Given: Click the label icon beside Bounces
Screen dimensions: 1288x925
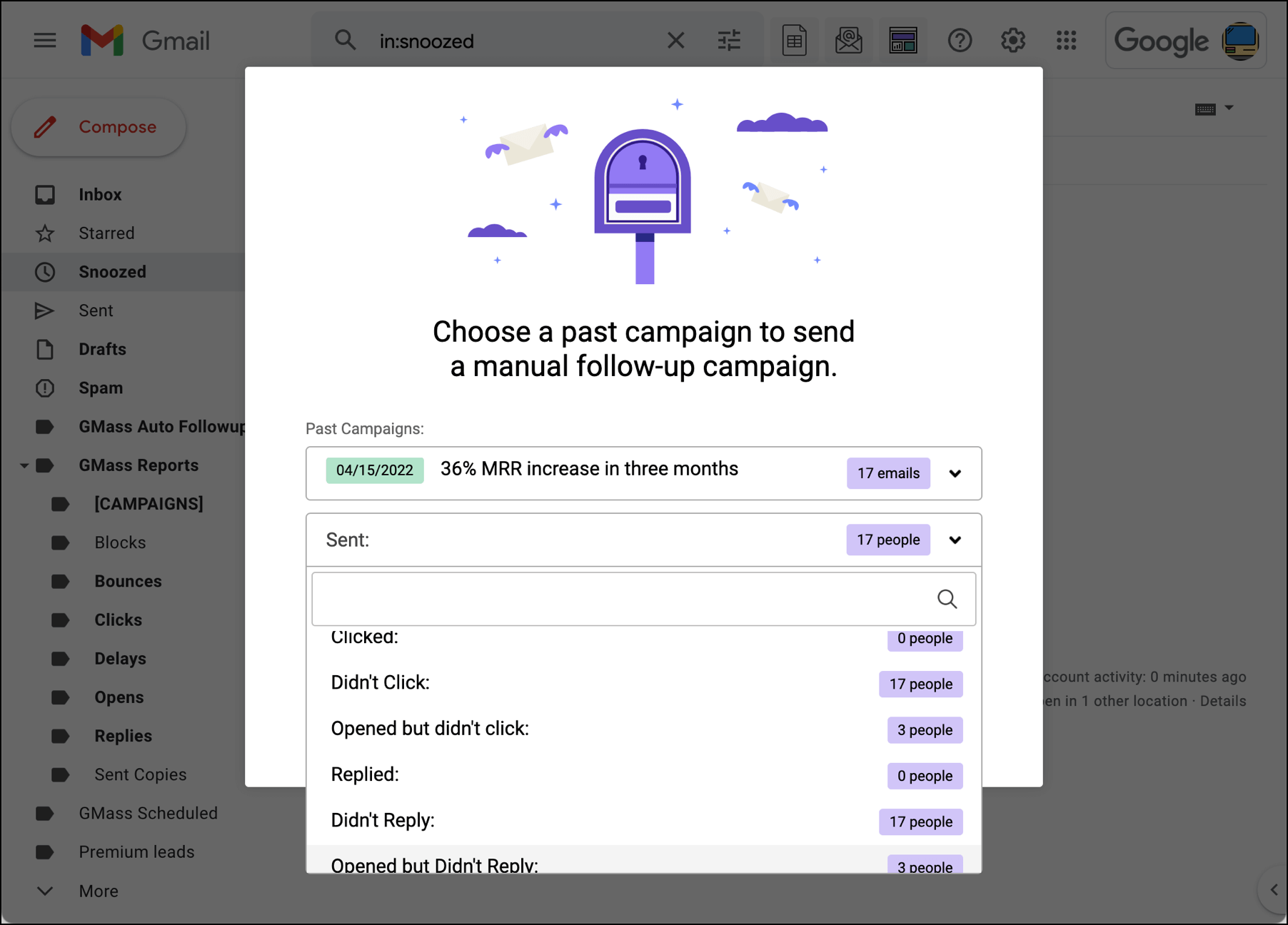Looking at the screenshot, I should (61, 581).
